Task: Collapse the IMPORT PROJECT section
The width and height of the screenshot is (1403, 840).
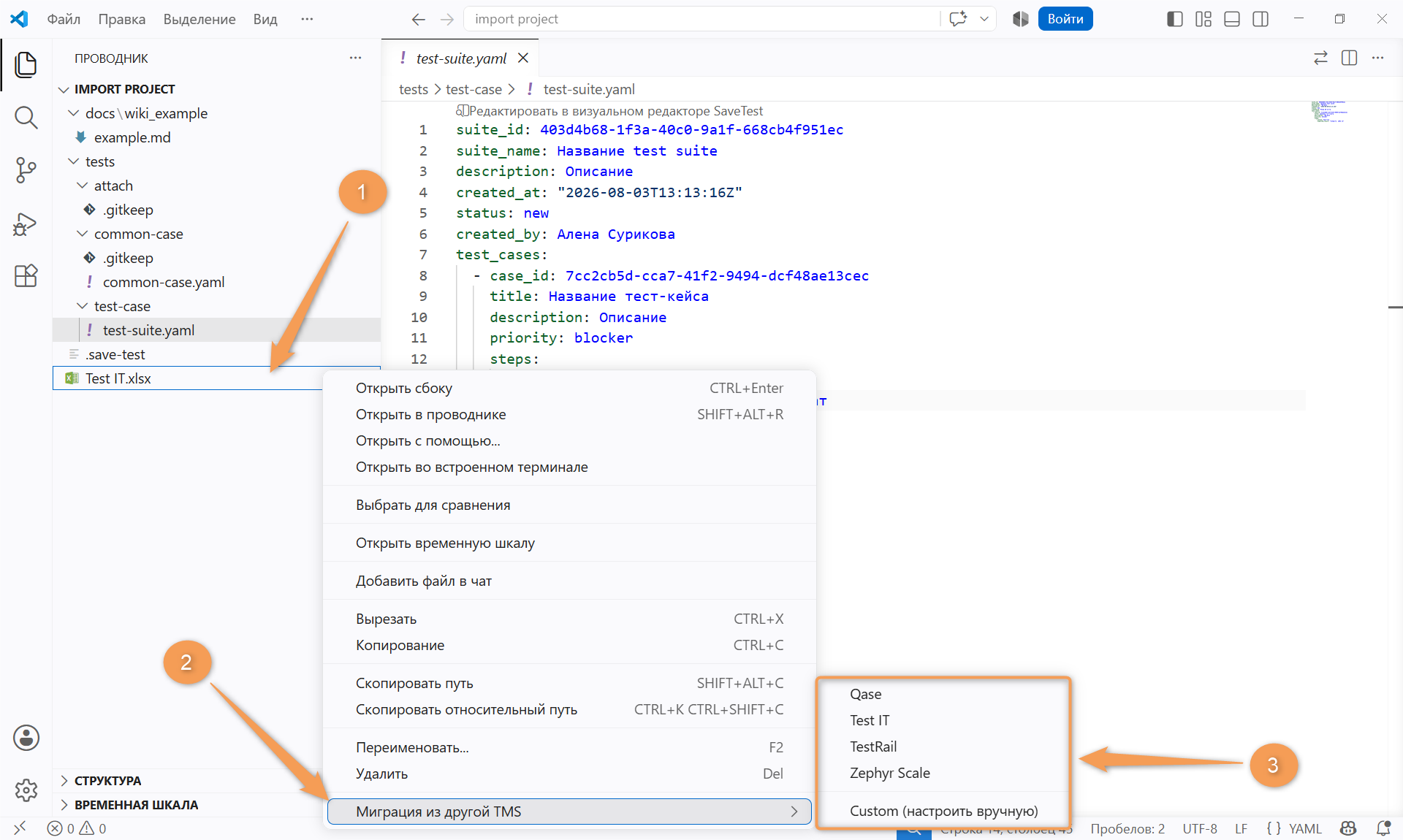Action: click(x=64, y=89)
